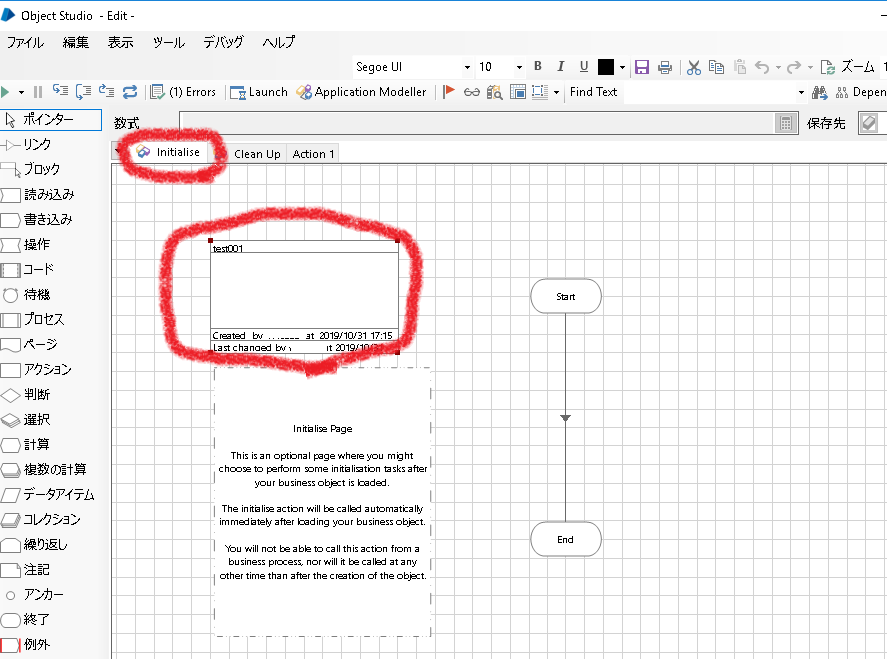Image resolution: width=887 pixels, height=659 pixels.
Task: Click the Dependencies button
Action: (861, 92)
